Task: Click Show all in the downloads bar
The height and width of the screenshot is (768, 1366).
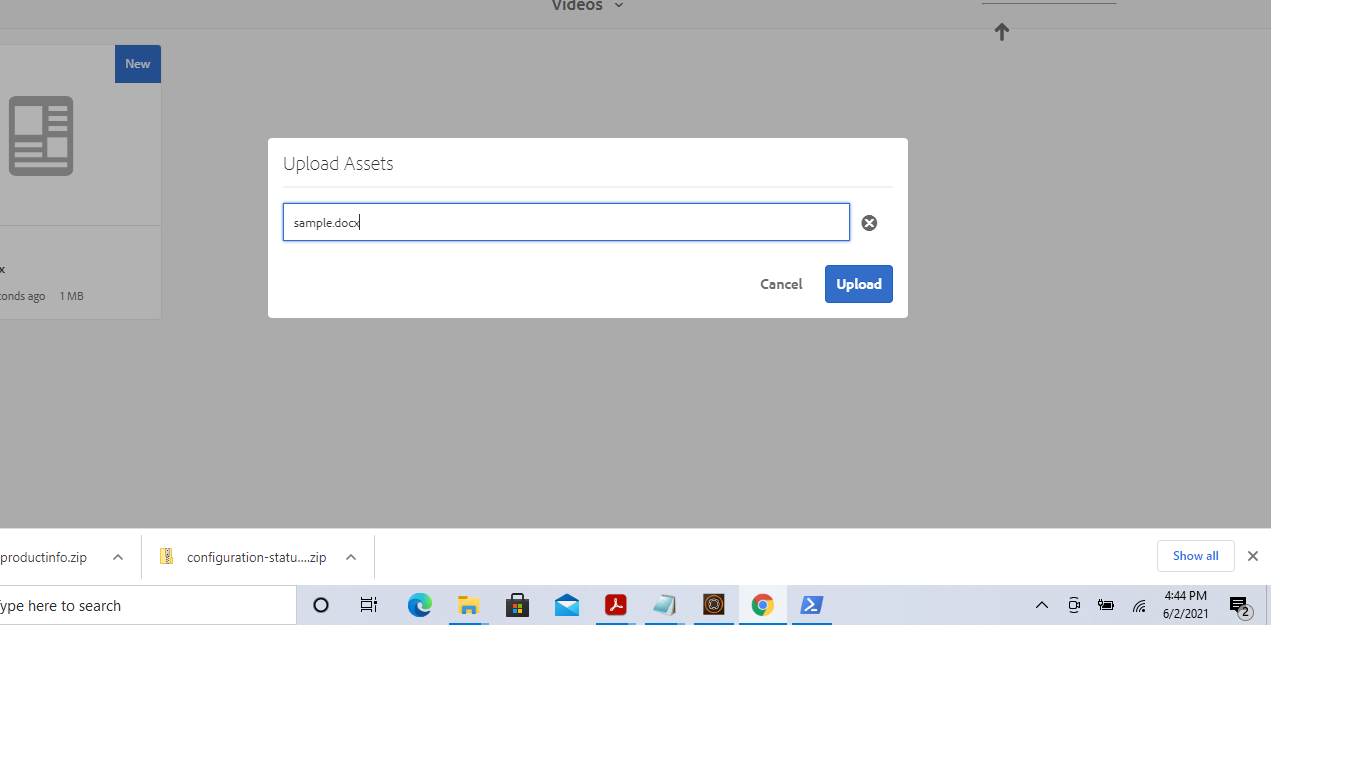Action: tap(1195, 555)
